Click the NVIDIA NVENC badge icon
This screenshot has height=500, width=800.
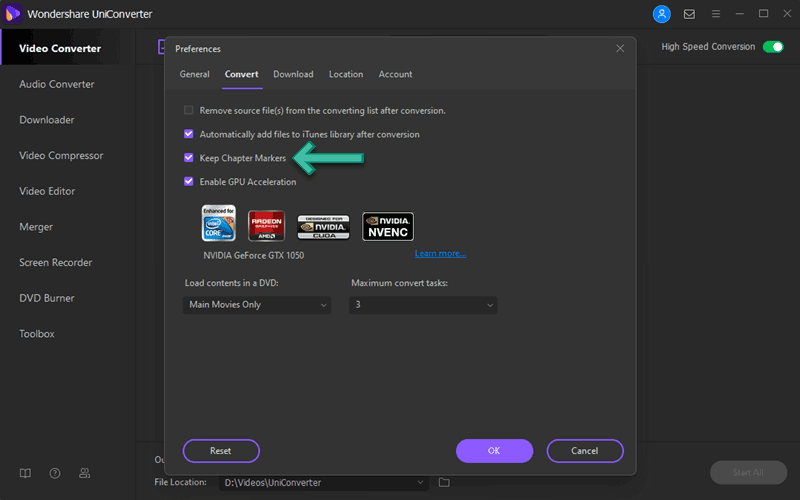(x=388, y=227)
